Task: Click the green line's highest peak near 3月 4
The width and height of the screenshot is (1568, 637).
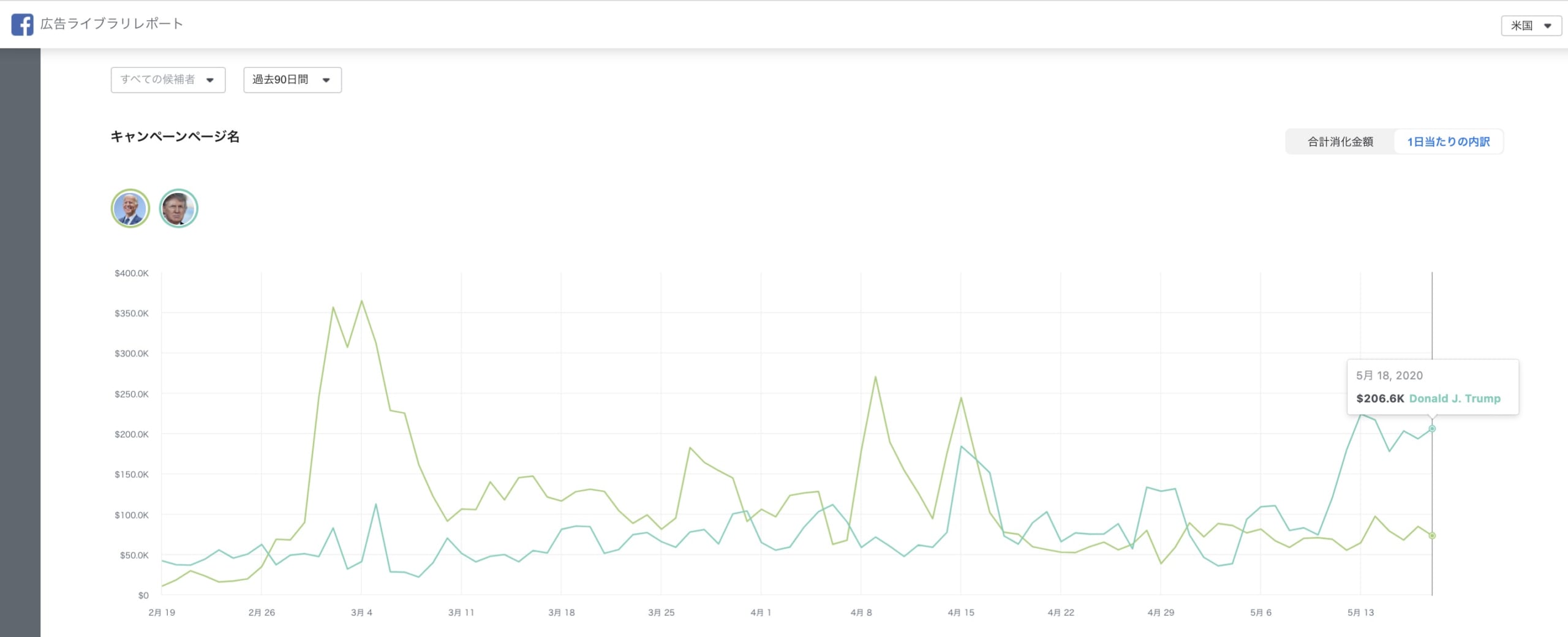Action: (x=361, y=301)
